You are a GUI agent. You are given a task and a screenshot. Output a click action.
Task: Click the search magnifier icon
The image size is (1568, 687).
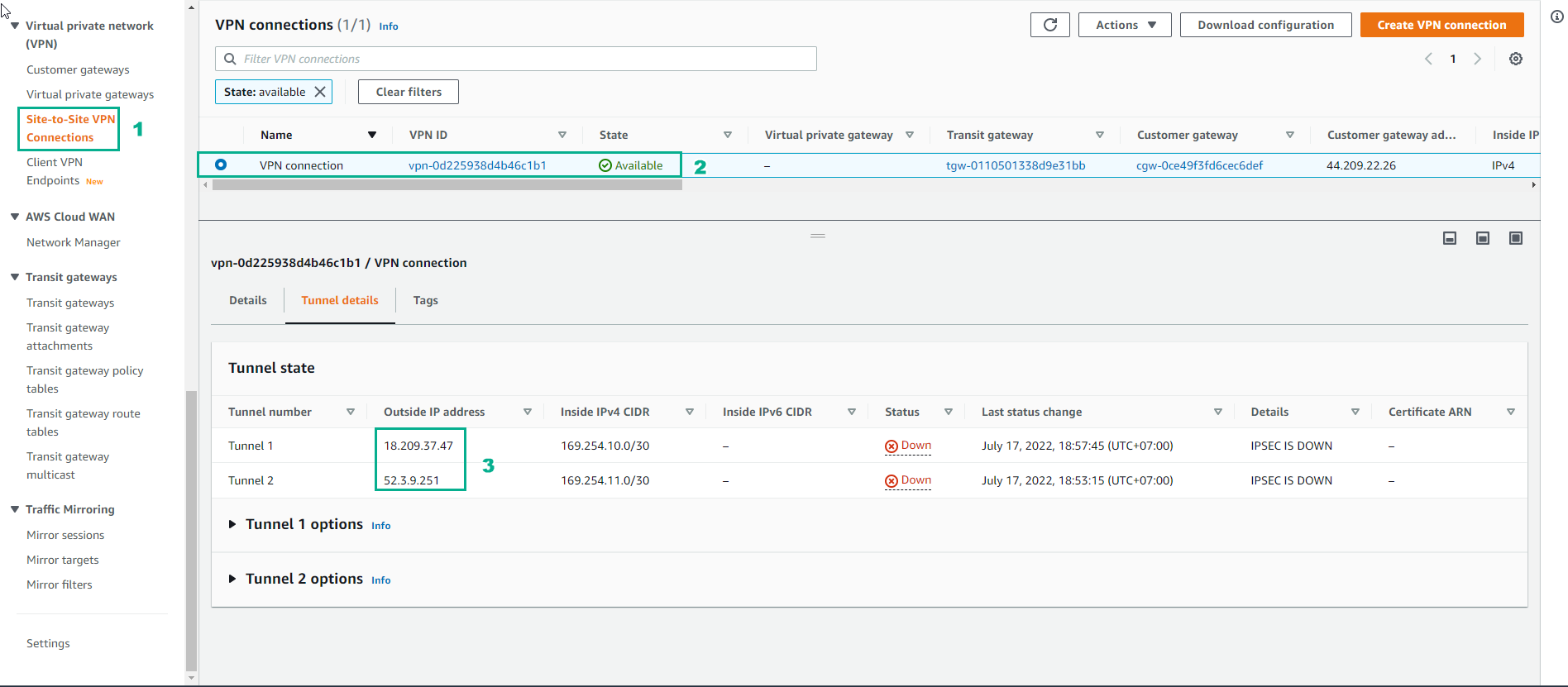[231, 59]
